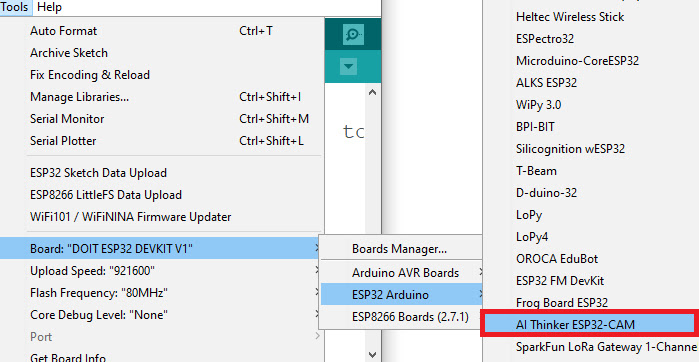Screen dimensions: 699x362
Task: Select WiPy 3.0 board
Action: pyautogui.click(x=591, y=105)
